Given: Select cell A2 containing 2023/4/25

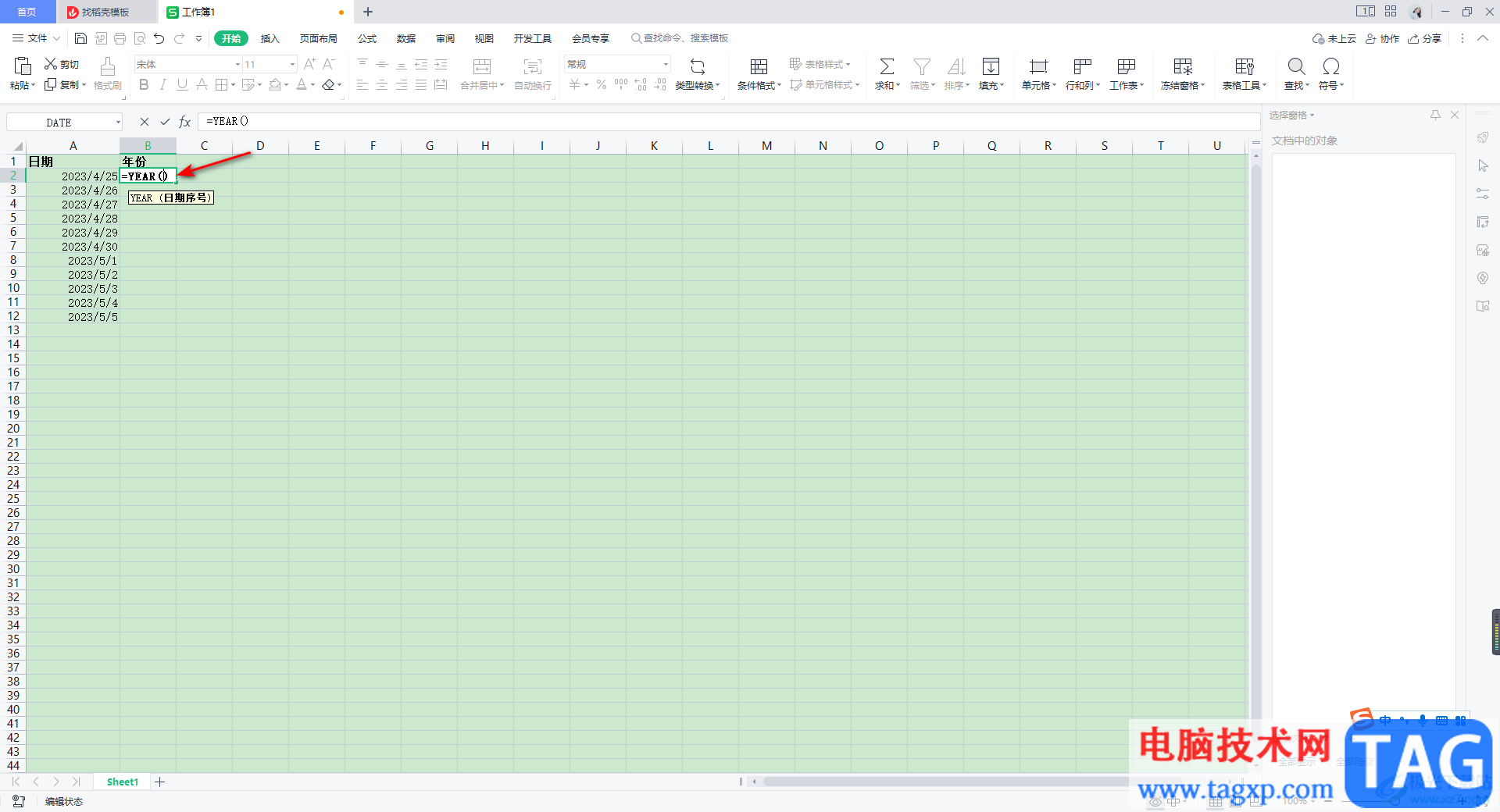Looking at the screenshot, I should (73, 176).
